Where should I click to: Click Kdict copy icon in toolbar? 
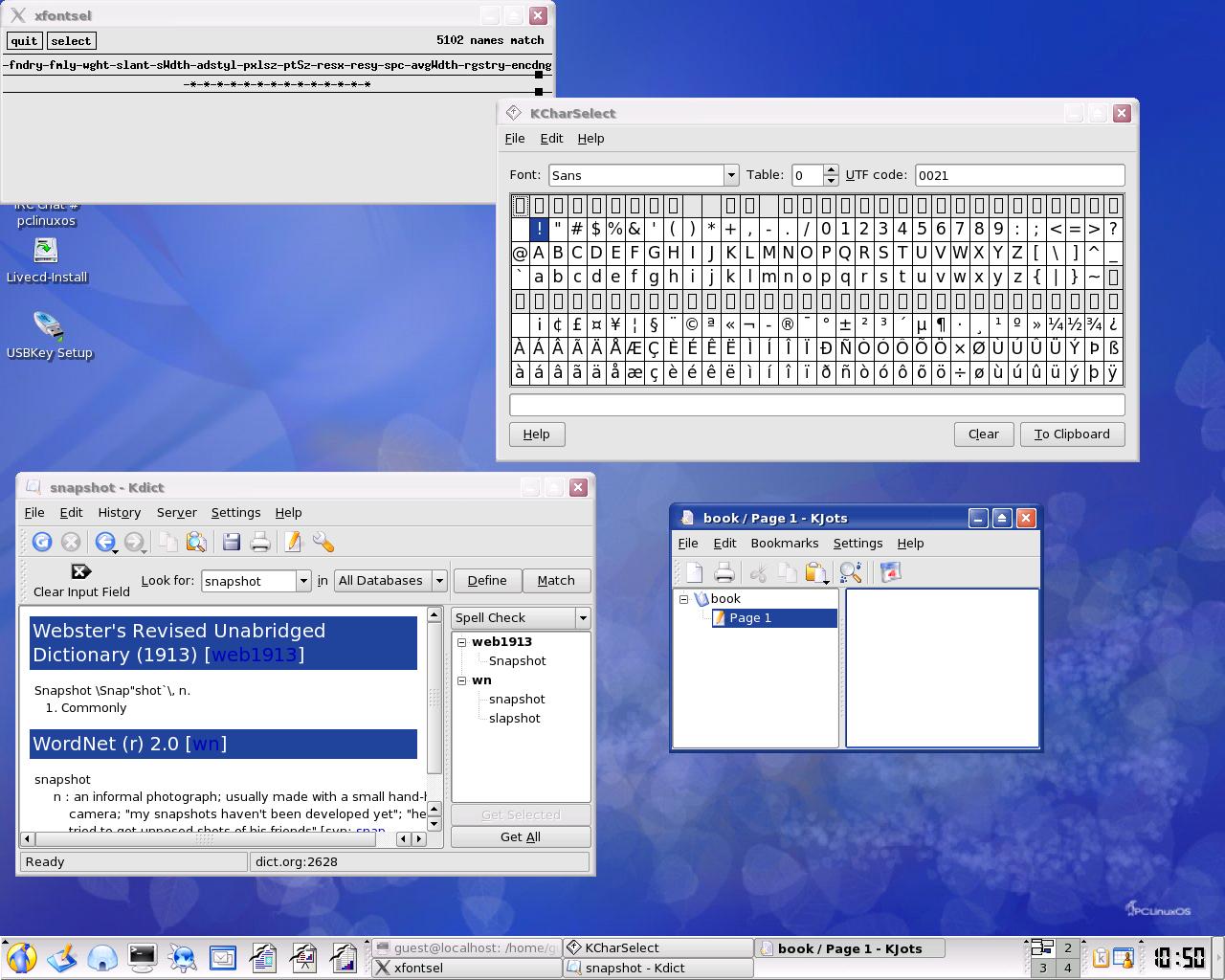(167, 543)
